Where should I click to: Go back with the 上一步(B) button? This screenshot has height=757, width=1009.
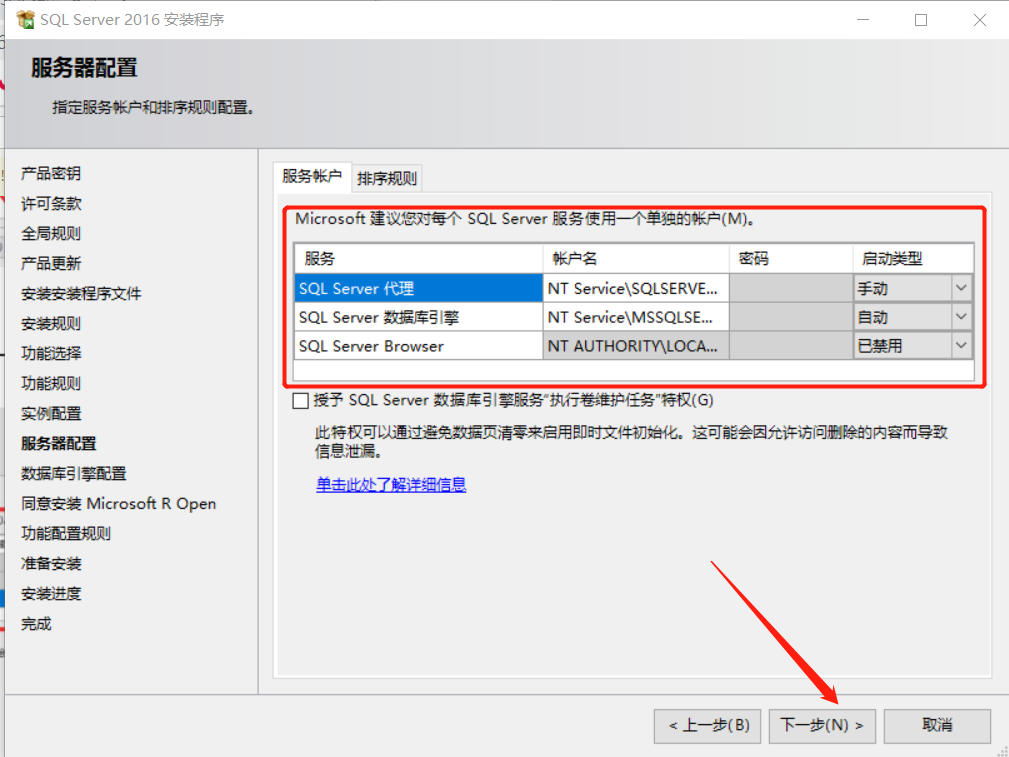(708, 725)
